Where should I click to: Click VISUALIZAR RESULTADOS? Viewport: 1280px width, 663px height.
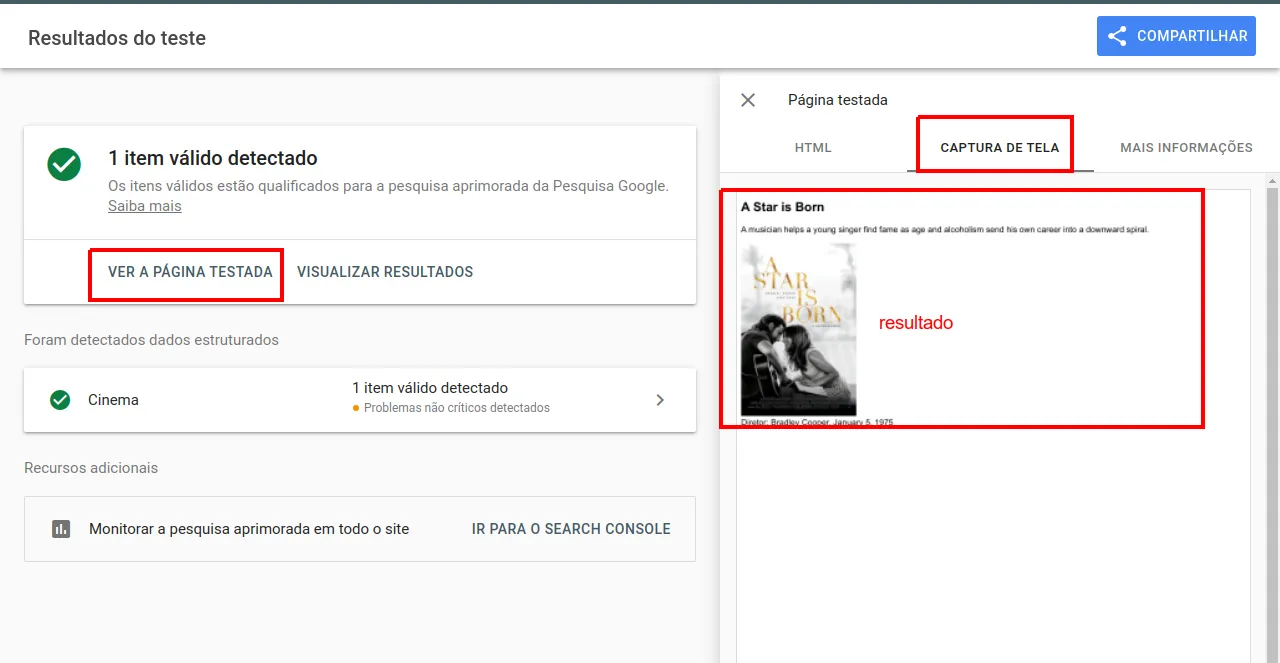(x=385, y=272)
